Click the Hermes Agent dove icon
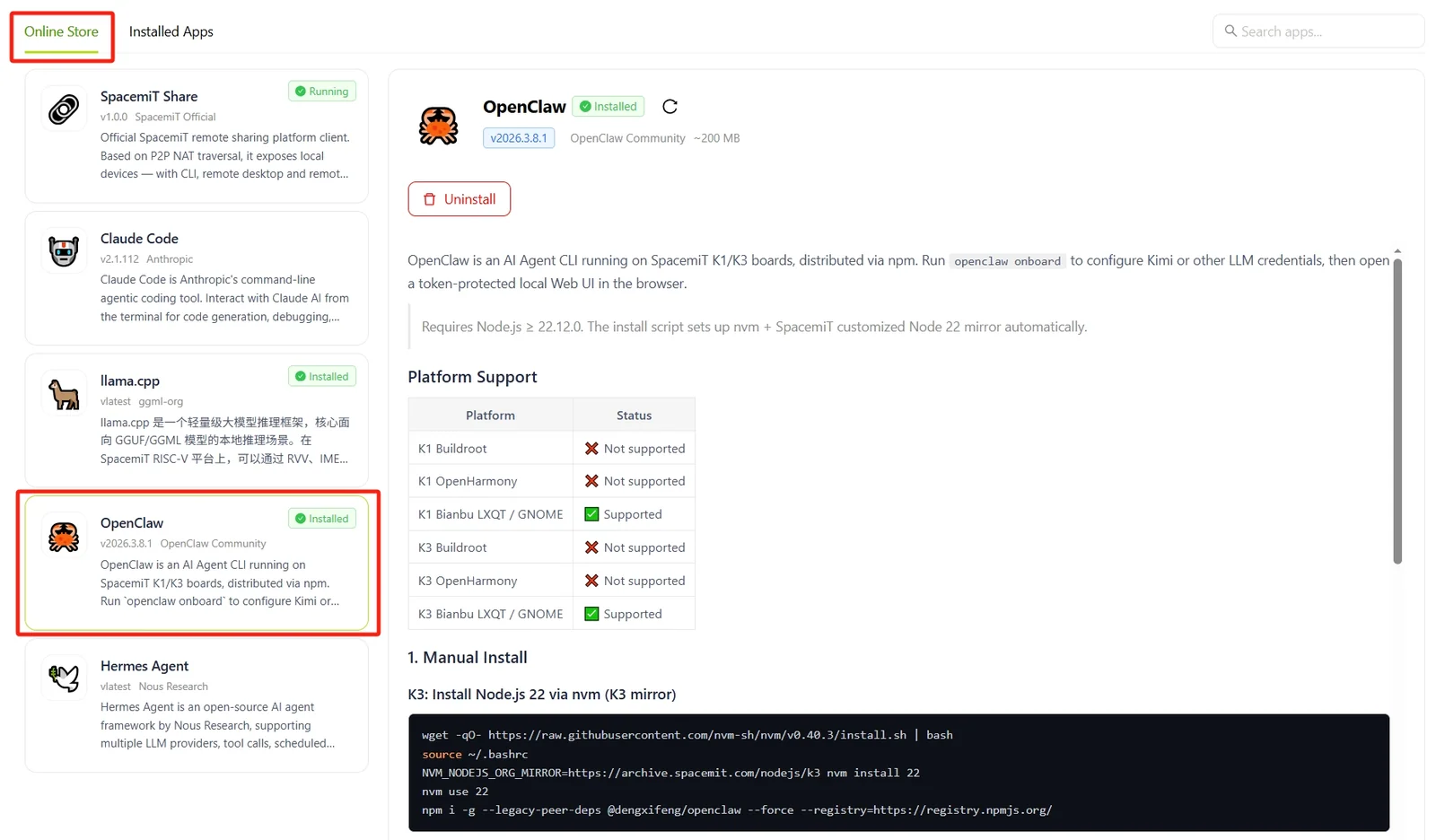The image size is (1436, 840). [64, 678]
